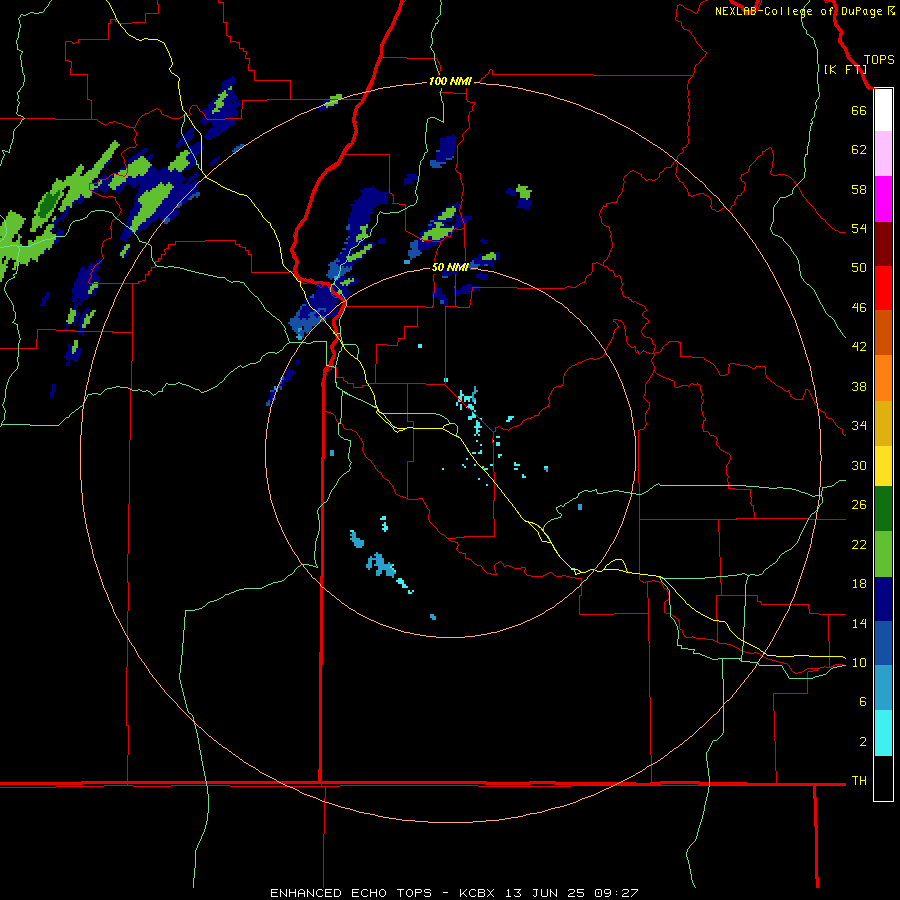The image size is (900, 900).
Task: Select the yellow legend swatch
Action: pos(883,466)
